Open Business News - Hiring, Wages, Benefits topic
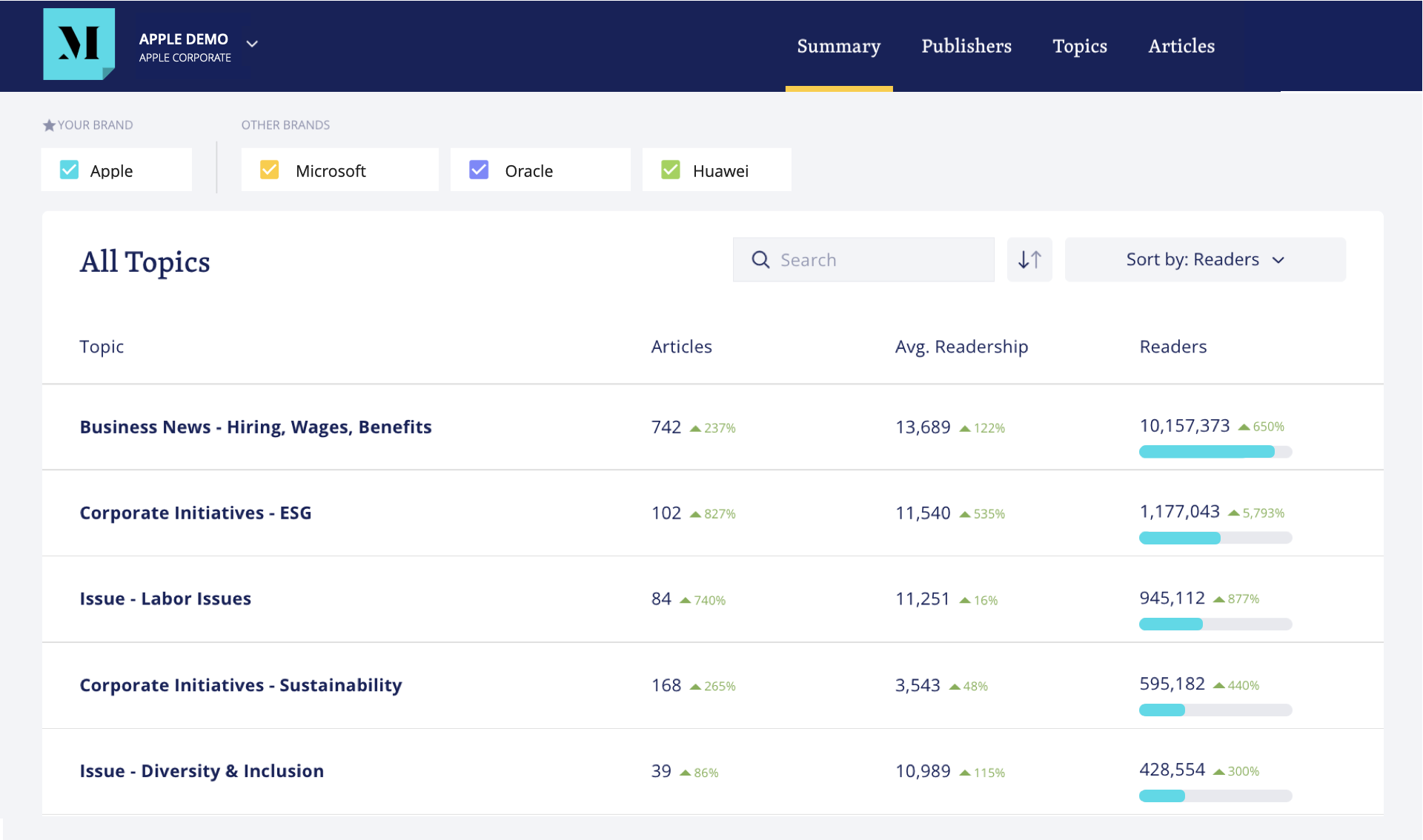This screenshot has width=1423, height=840. point(256,427)
